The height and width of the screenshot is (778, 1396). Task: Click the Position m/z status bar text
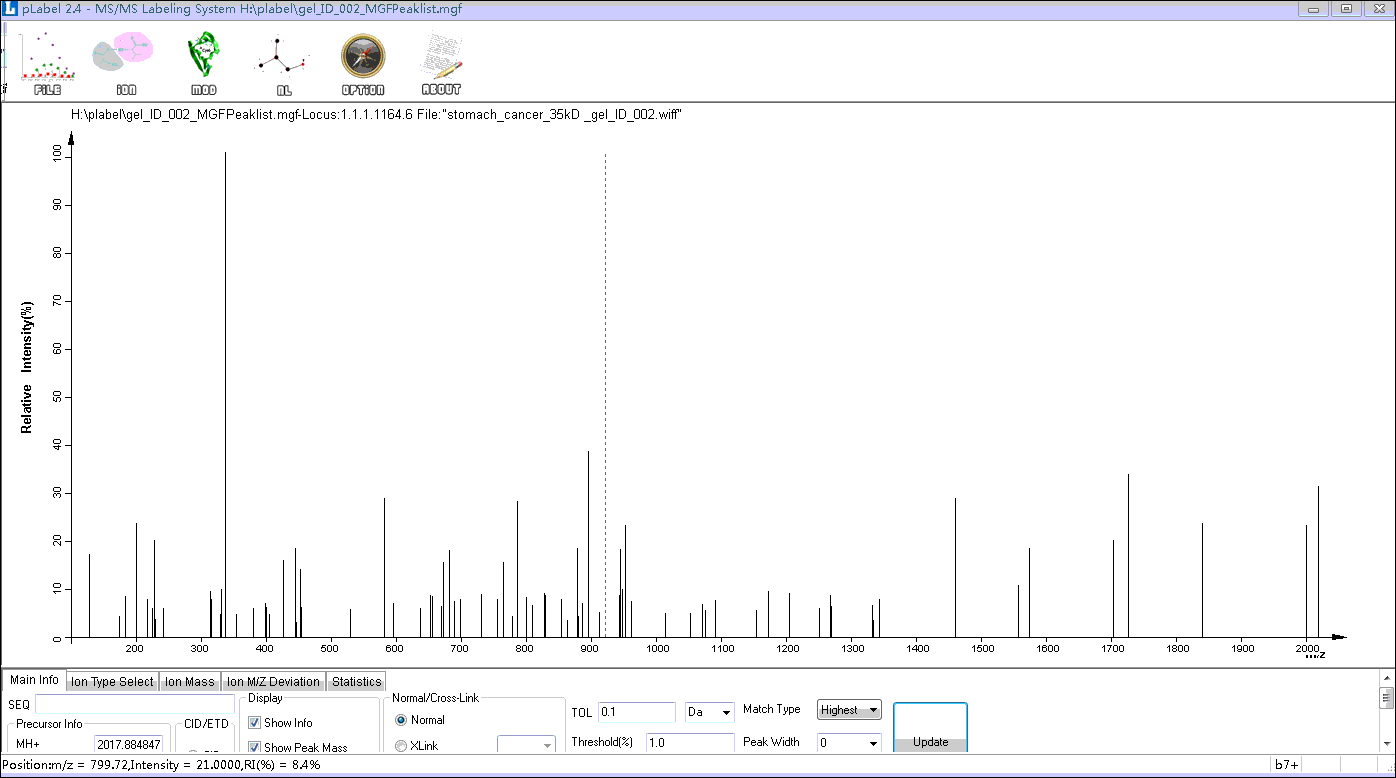click(161, 765)
